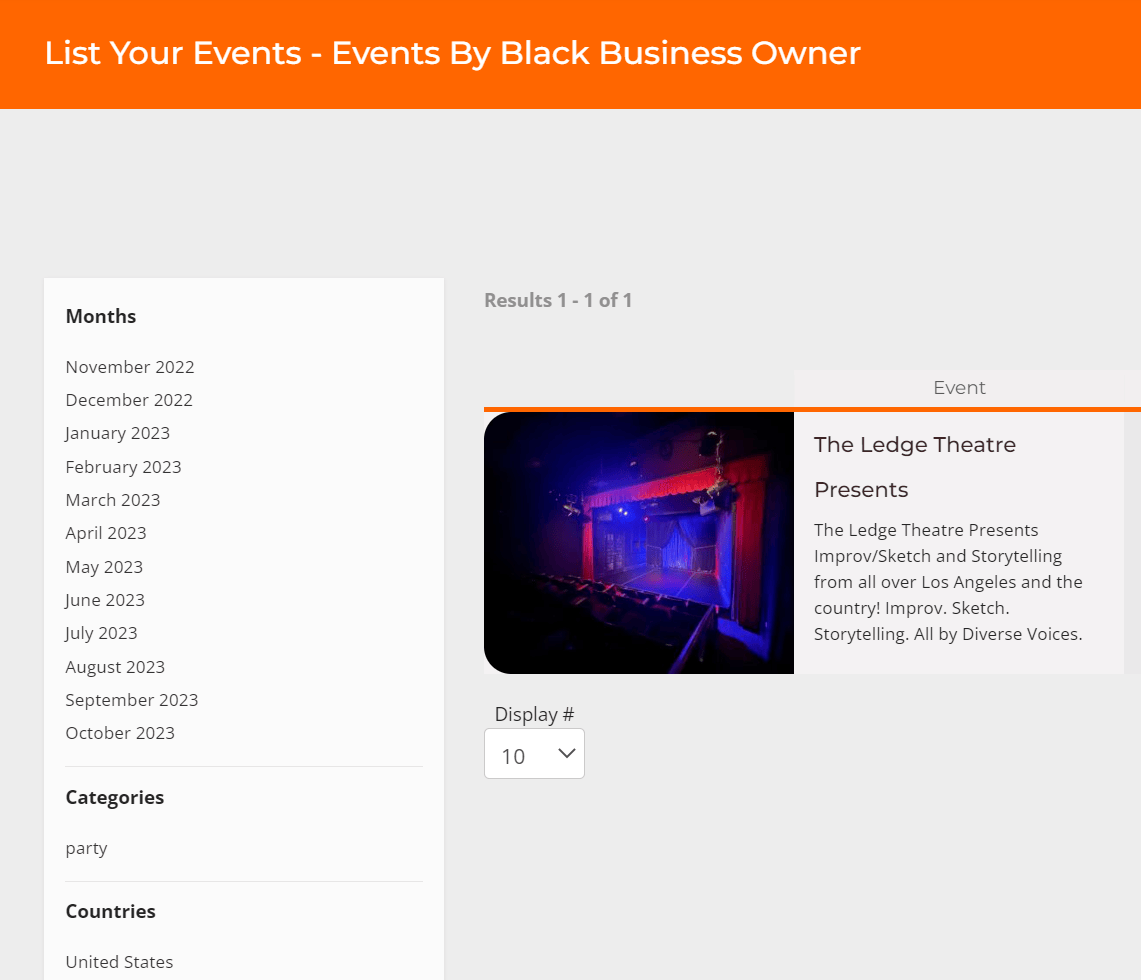Show events for February 2023
This screenshot has height=980, width=1141.
click(x=123, y=467)
